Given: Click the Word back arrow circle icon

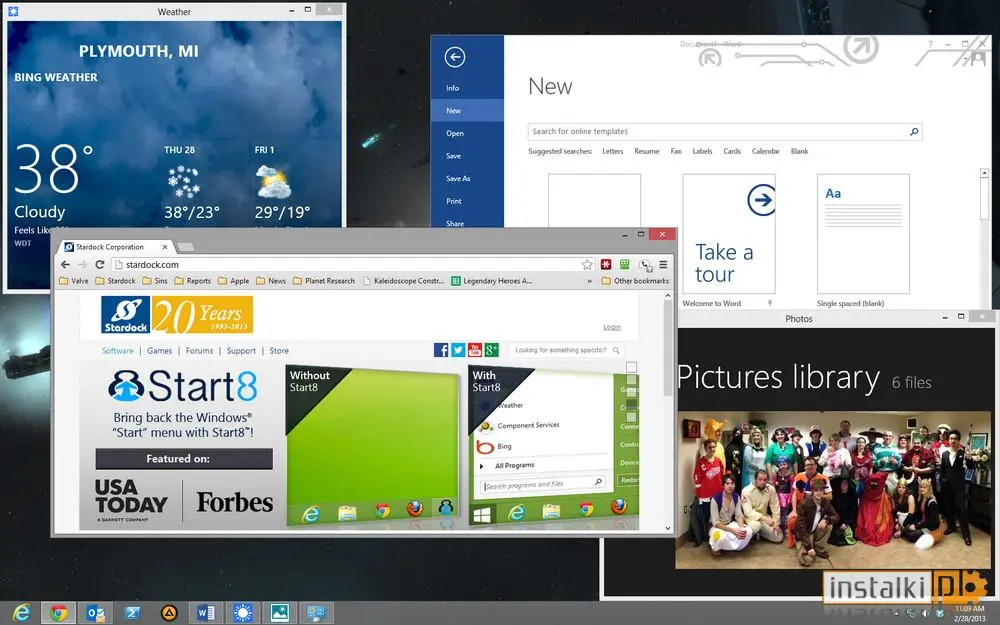Looking at the screenshot, I should [x=455, y=57].
